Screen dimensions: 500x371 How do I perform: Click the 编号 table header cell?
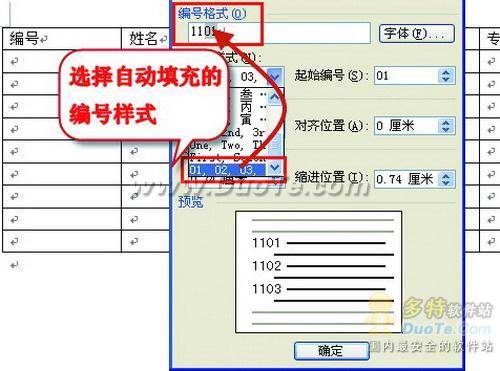[x=62, y=39]
